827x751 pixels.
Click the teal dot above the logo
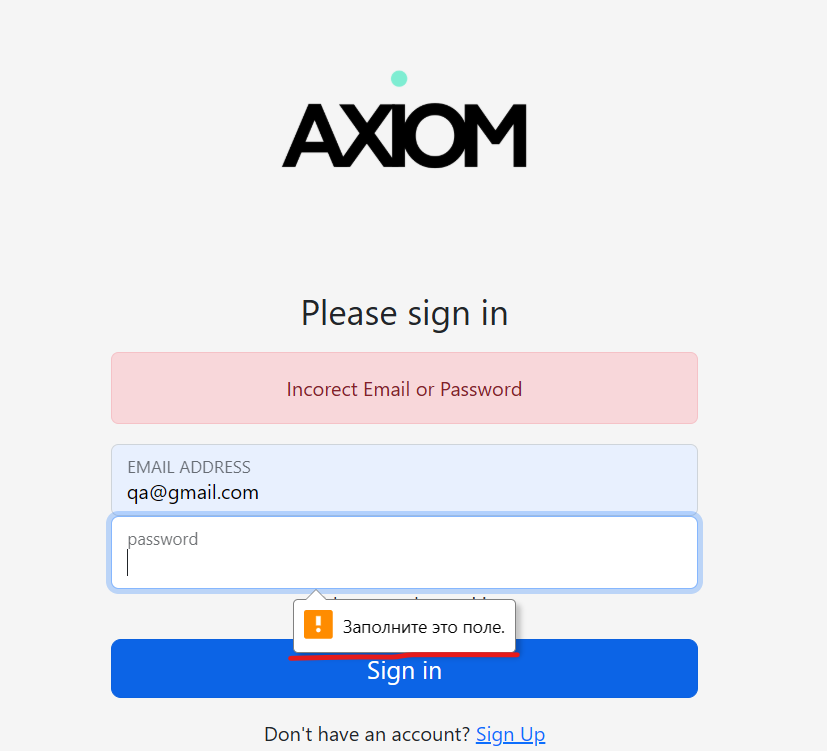click(399, 78)
